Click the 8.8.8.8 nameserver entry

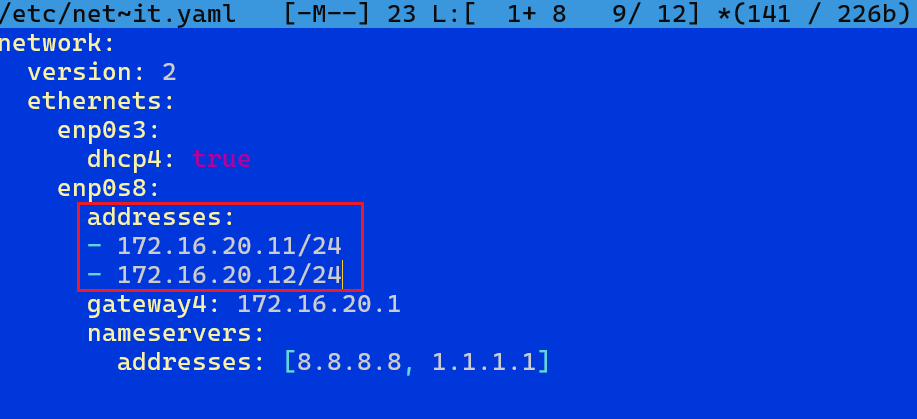point(350,362)
